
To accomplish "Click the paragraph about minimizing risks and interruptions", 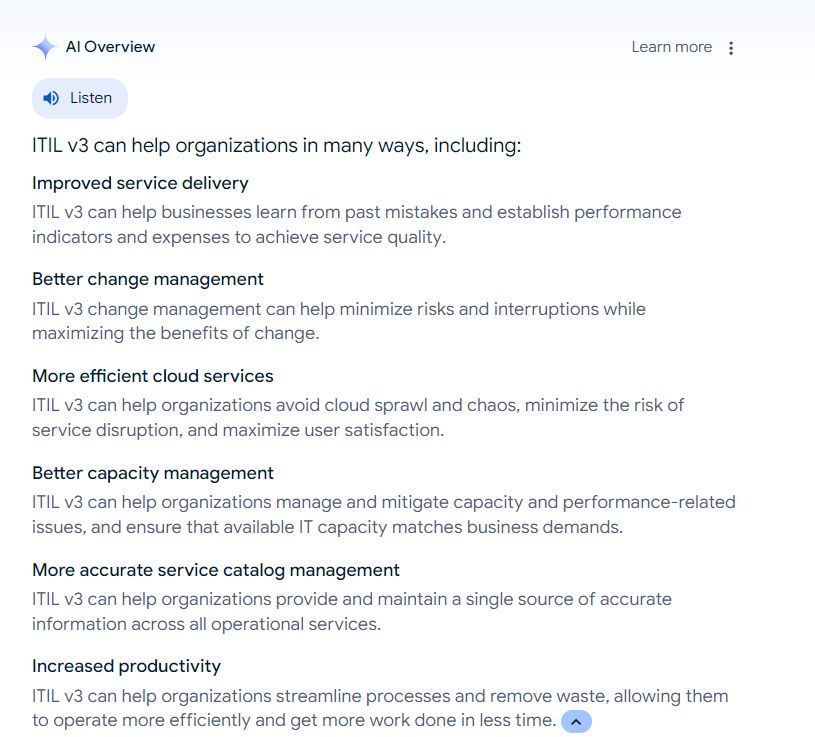I will (x=338, y=321).
